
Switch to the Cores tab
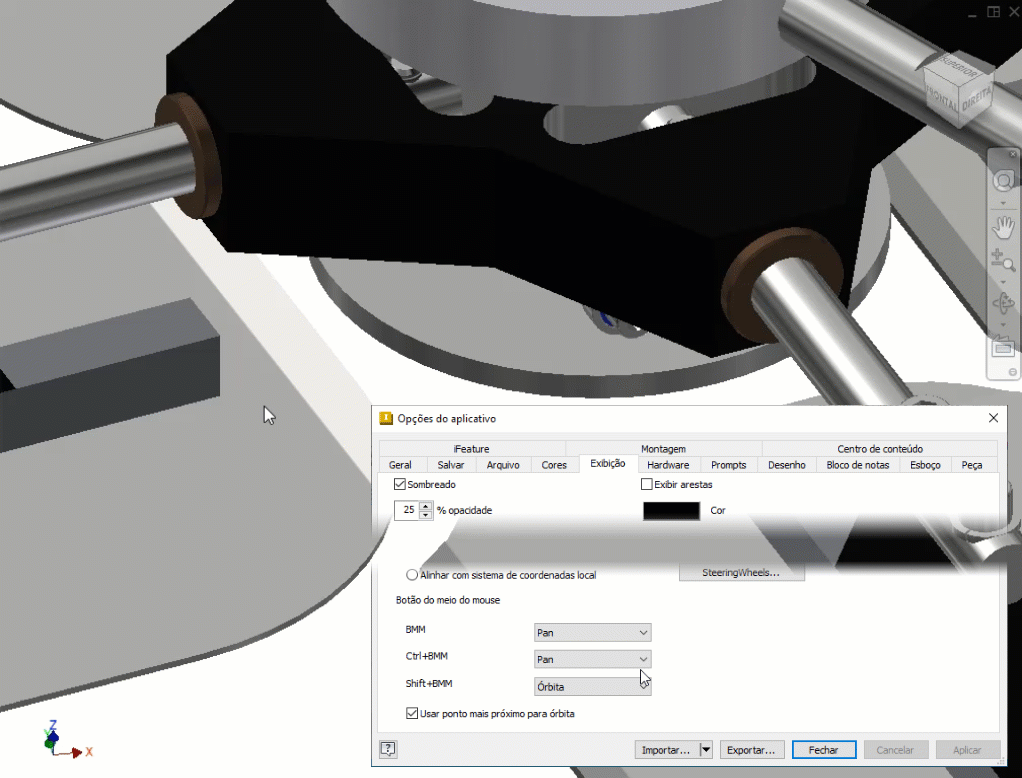[554, 465]
